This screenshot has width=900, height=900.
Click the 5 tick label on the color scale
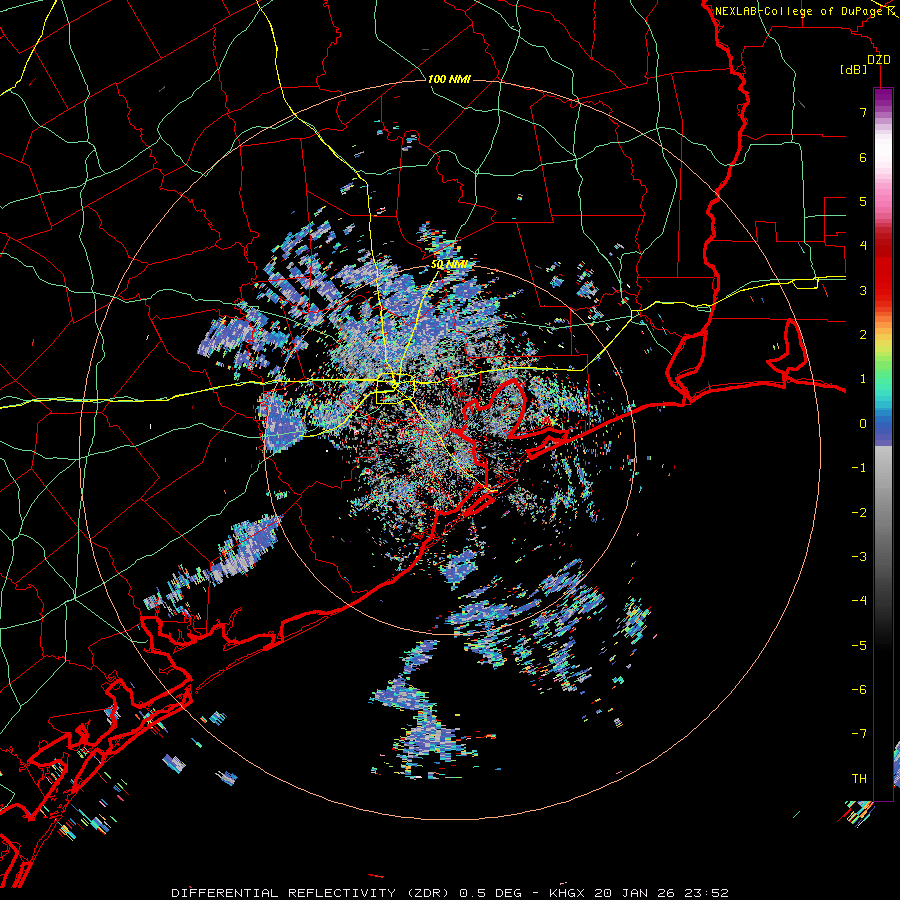coord(863,201)
